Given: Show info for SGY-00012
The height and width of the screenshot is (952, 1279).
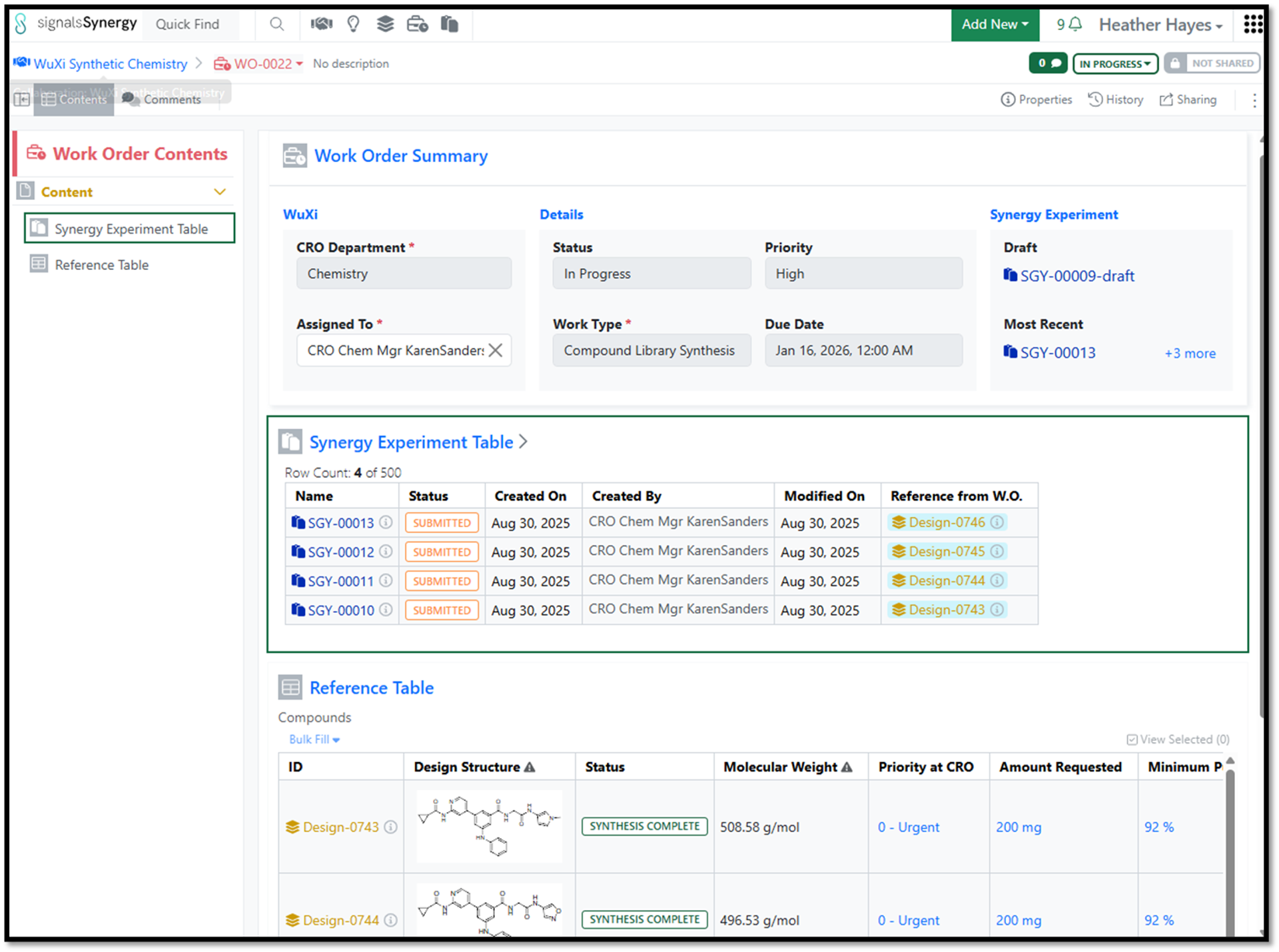Looking at the screenshot, I should (386, 552).
